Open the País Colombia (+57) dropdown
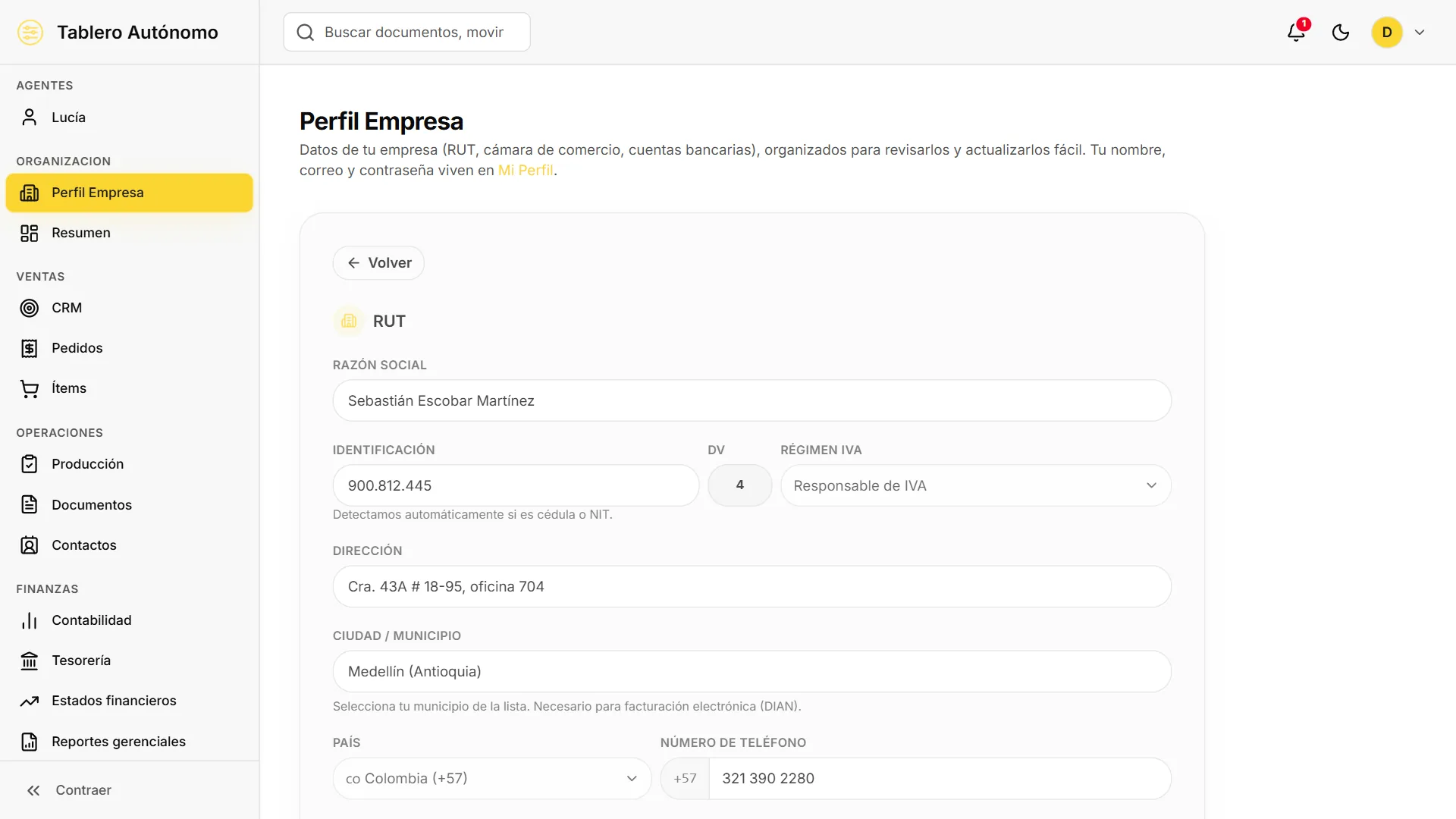1456x819 pixels. tap(492, 778)
